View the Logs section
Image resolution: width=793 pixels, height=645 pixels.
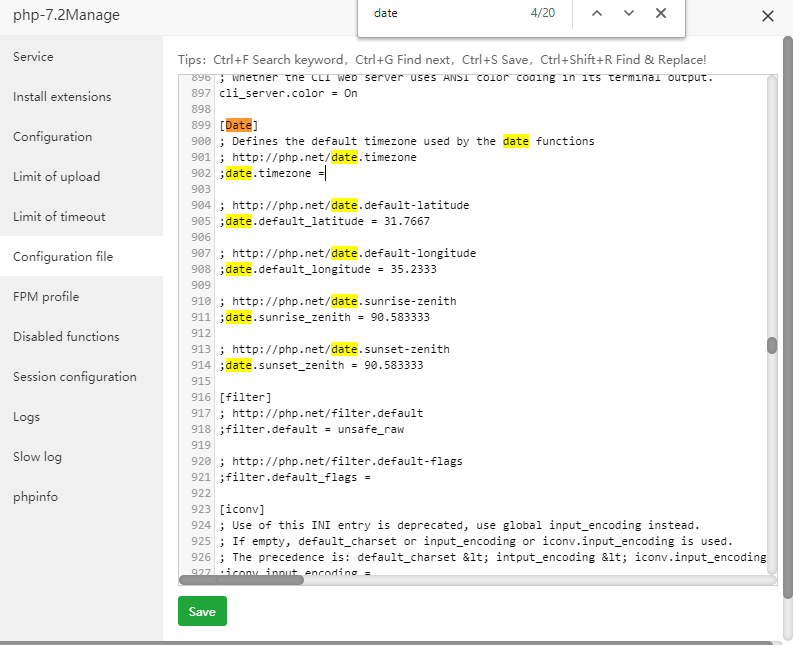click(27, 417)
